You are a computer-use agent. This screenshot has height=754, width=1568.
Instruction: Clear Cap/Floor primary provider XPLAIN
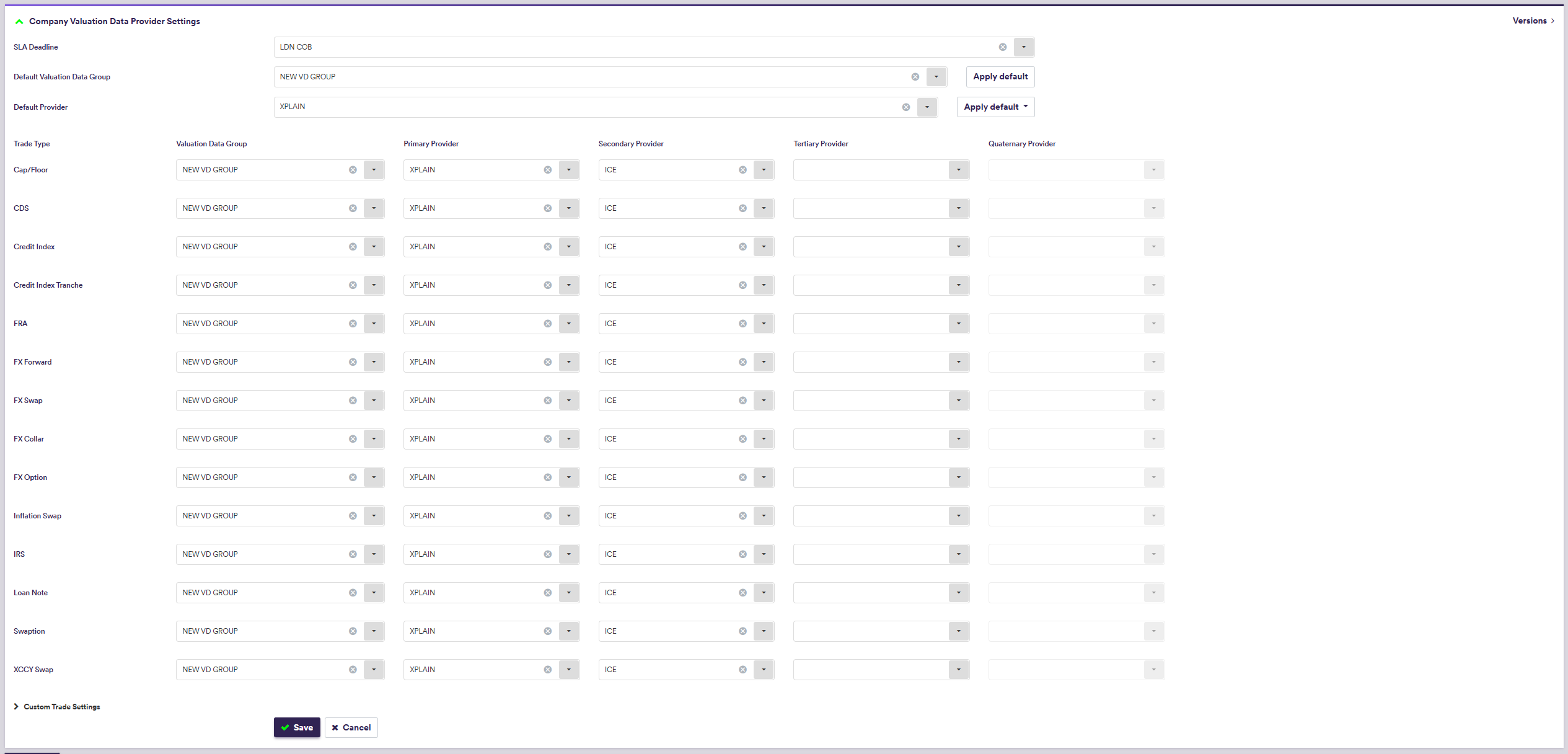(x=547, y=170)
